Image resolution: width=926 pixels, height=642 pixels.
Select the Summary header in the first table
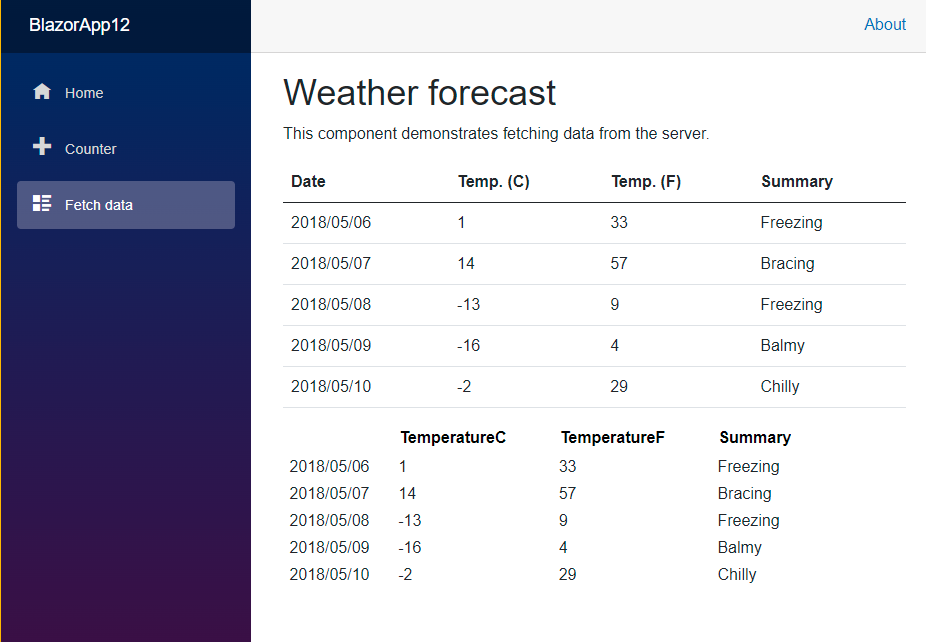[x=797, y=181]
